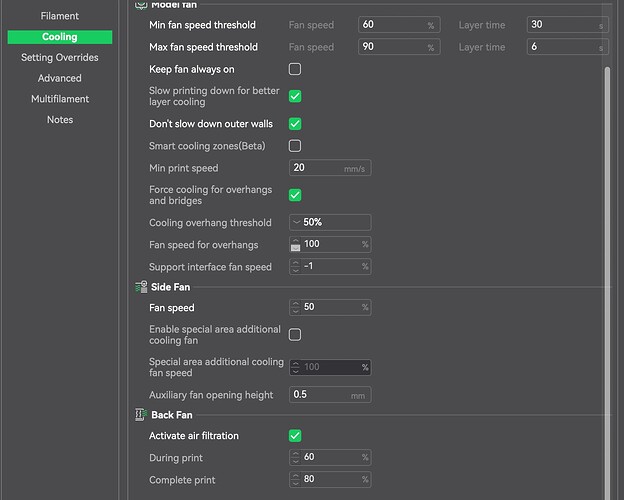The width and height of the screenshot is (624, 500).
Task: Click spinner arrows on Side Fan speed
Action: point(296,308)
